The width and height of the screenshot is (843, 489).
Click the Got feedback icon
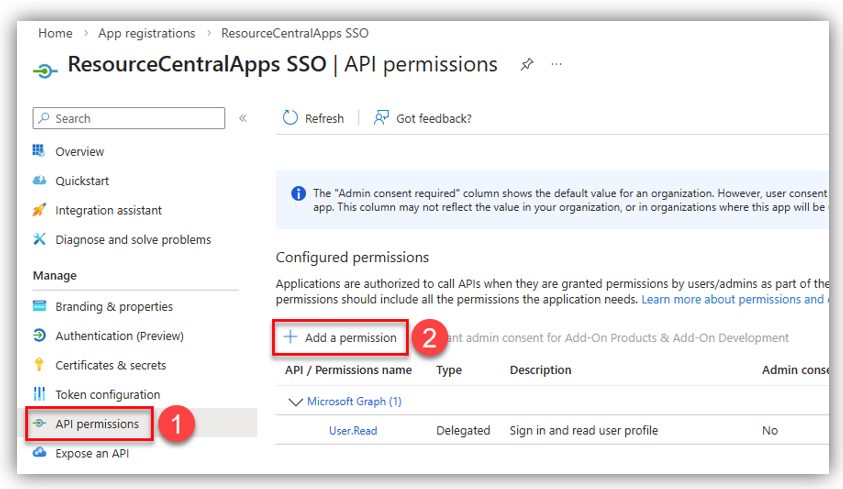click(x=381, y=118)
